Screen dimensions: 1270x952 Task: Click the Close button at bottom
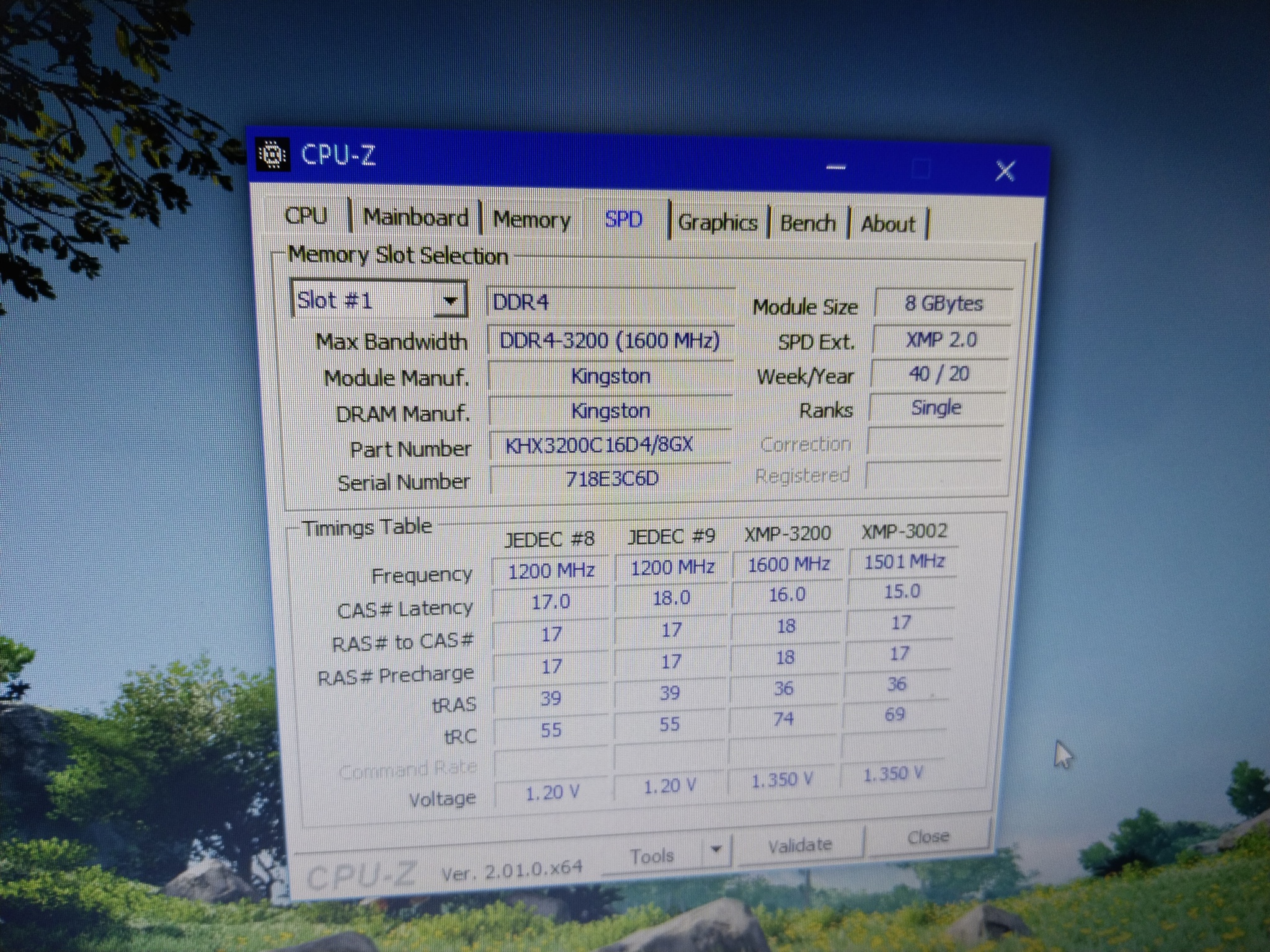click(x=928, y=837)
